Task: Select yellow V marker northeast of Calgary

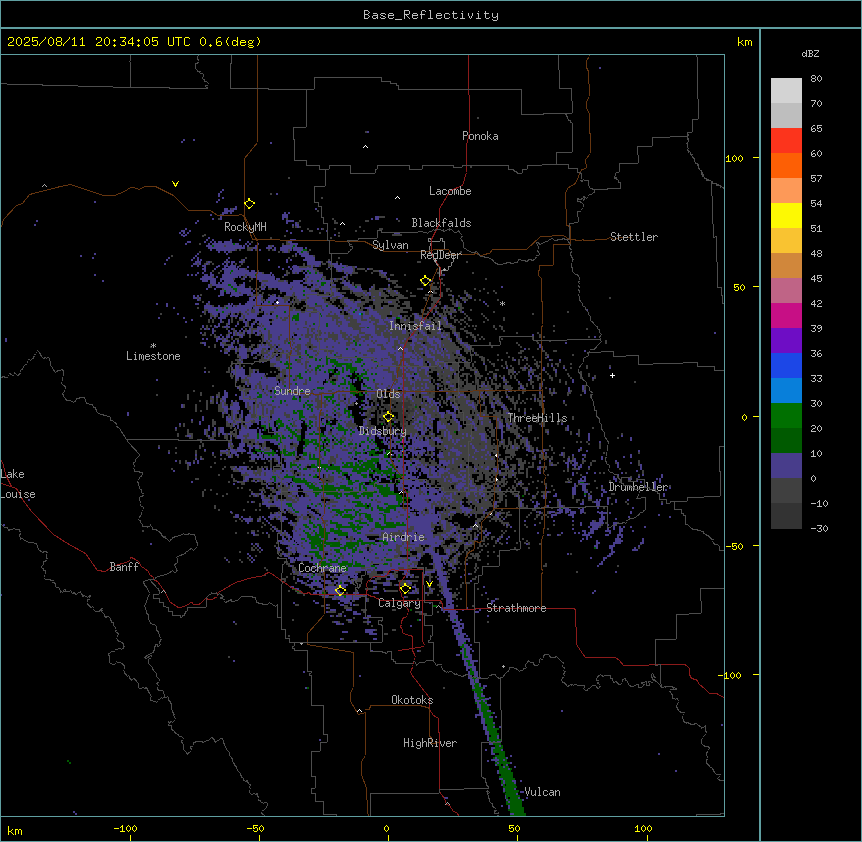Action: [429, 584]
